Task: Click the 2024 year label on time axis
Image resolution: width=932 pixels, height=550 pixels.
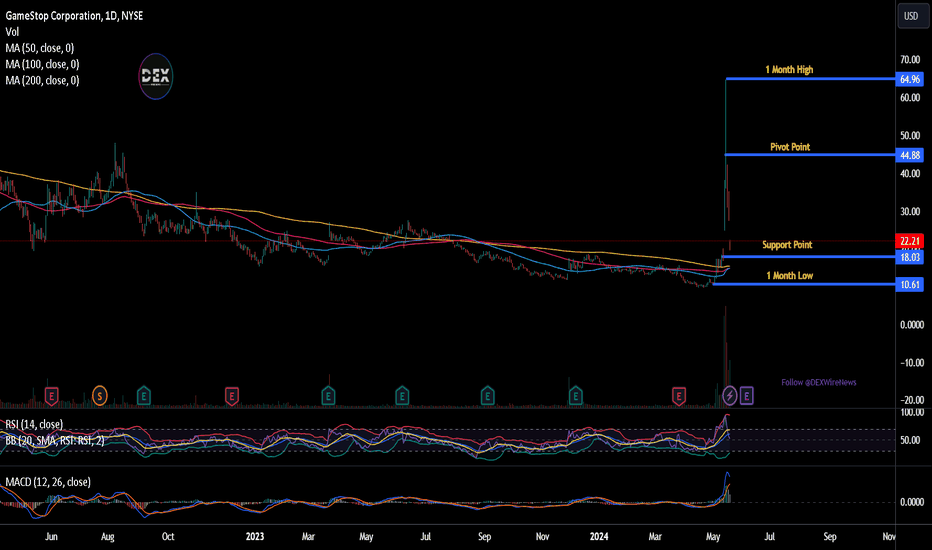Action: point(599,536)
